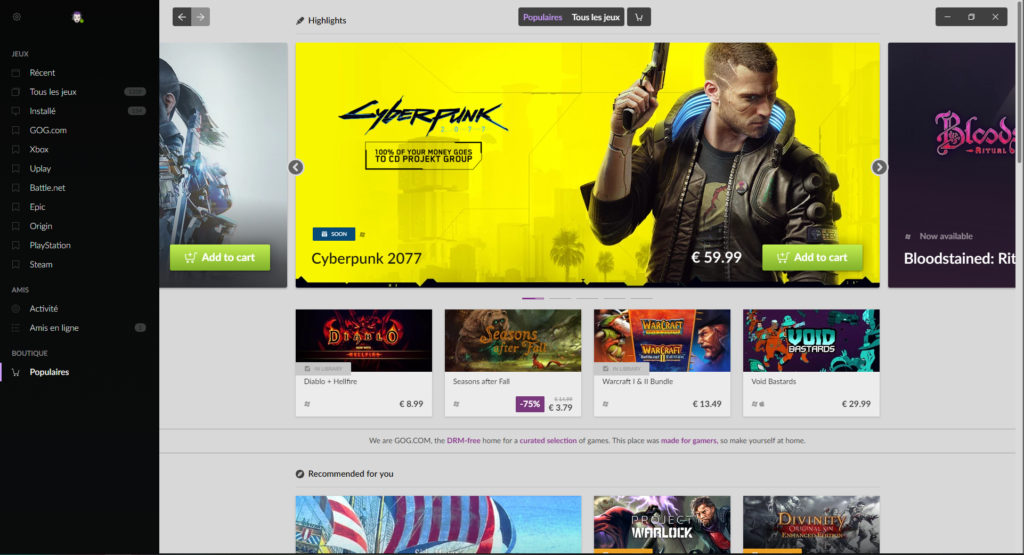Viewport: 1024px width, 555px height.
Task: Follow the made for gamers link
Action: tap(688, 441)
